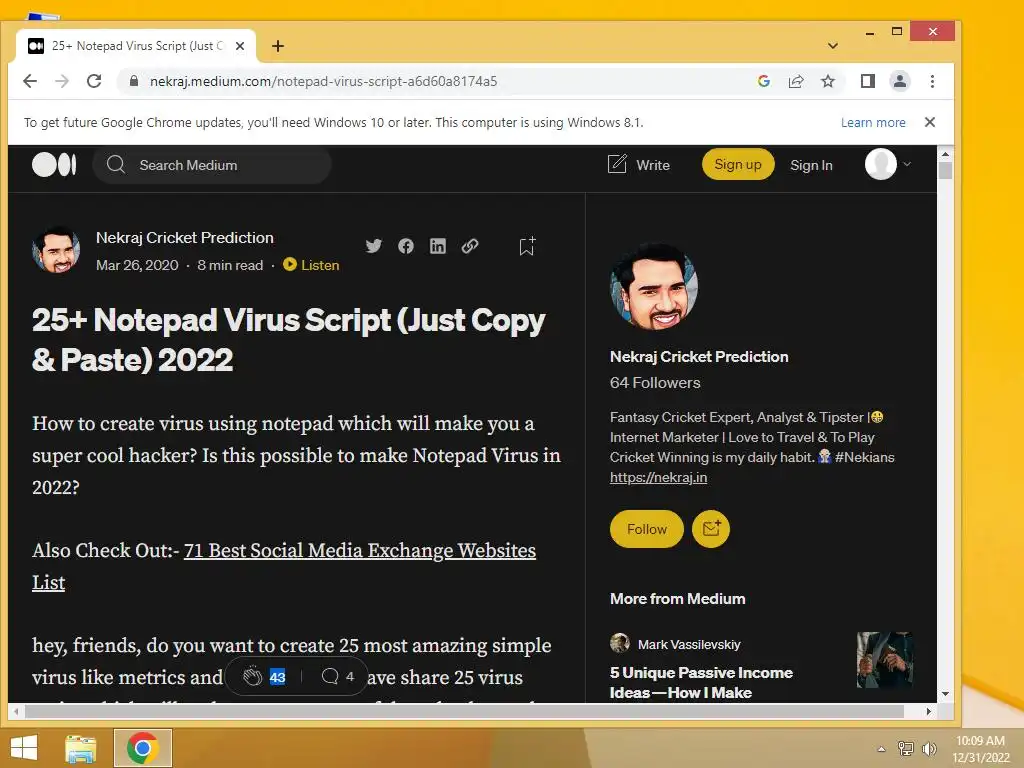
Task: Subscribe to author via envelope icon
Action: [711, 528]
